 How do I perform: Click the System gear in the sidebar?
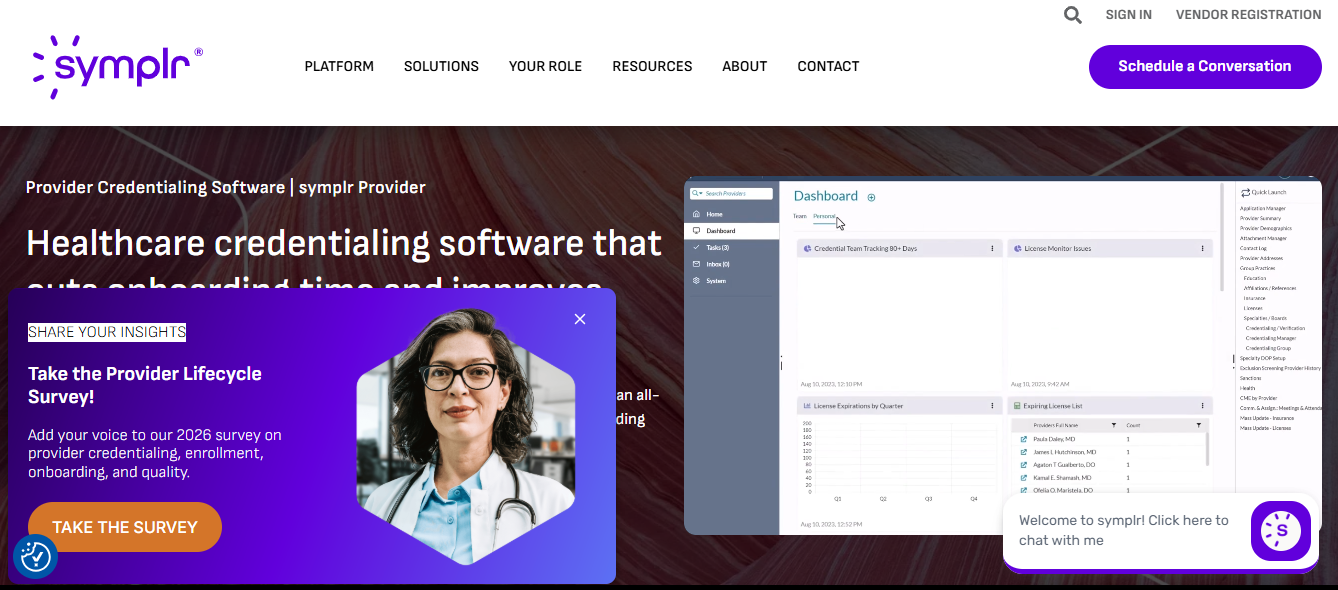[x=696, y=281]
